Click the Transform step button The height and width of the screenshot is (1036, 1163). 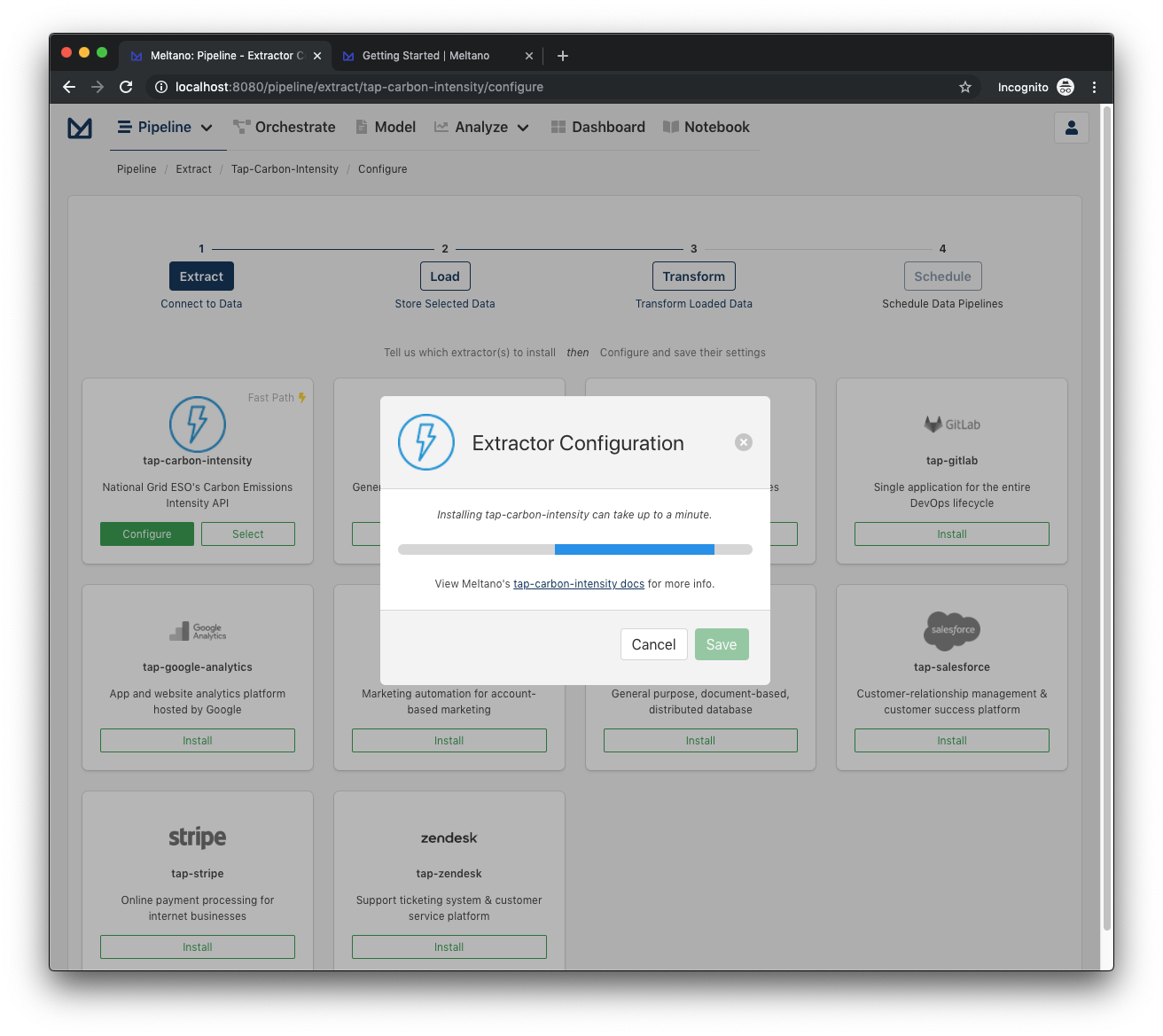(x=694, y=277)
